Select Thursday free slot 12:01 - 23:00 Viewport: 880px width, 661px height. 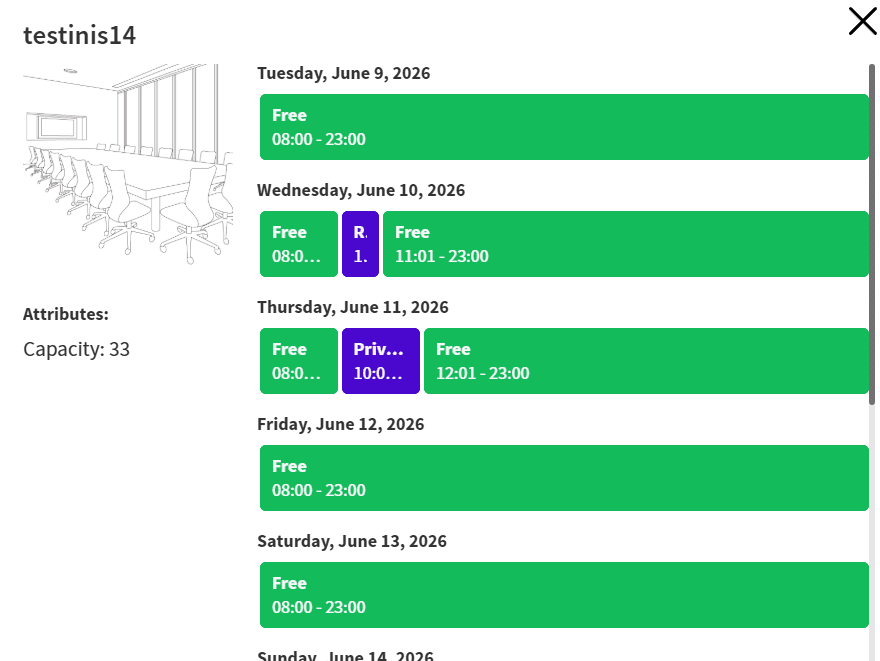[647, 361]
